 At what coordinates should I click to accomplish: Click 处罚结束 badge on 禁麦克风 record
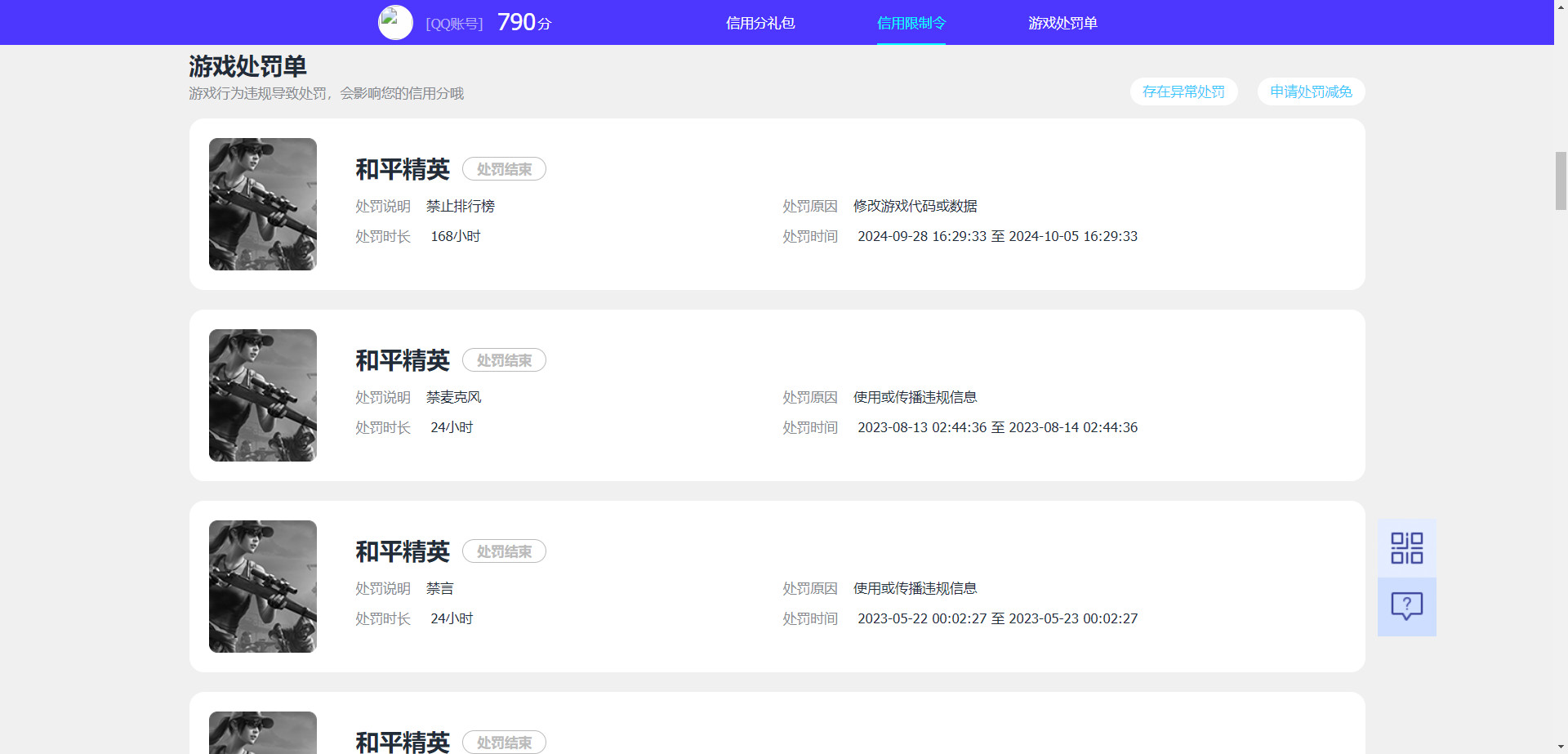pyautogui.click(x=504, y=360)
